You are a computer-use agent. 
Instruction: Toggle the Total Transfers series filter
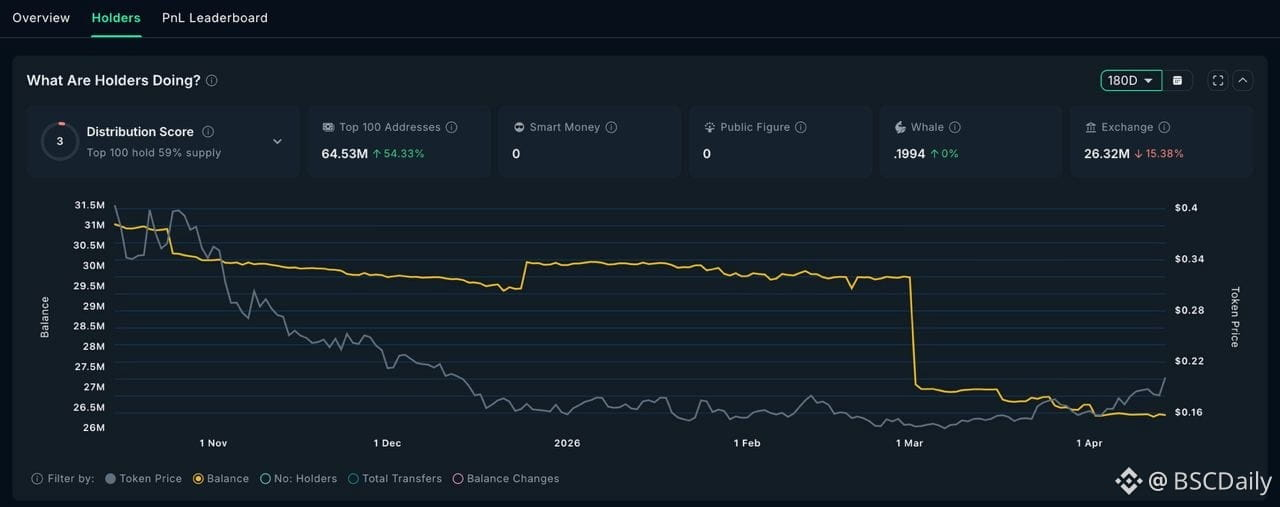tap(394, 479)
